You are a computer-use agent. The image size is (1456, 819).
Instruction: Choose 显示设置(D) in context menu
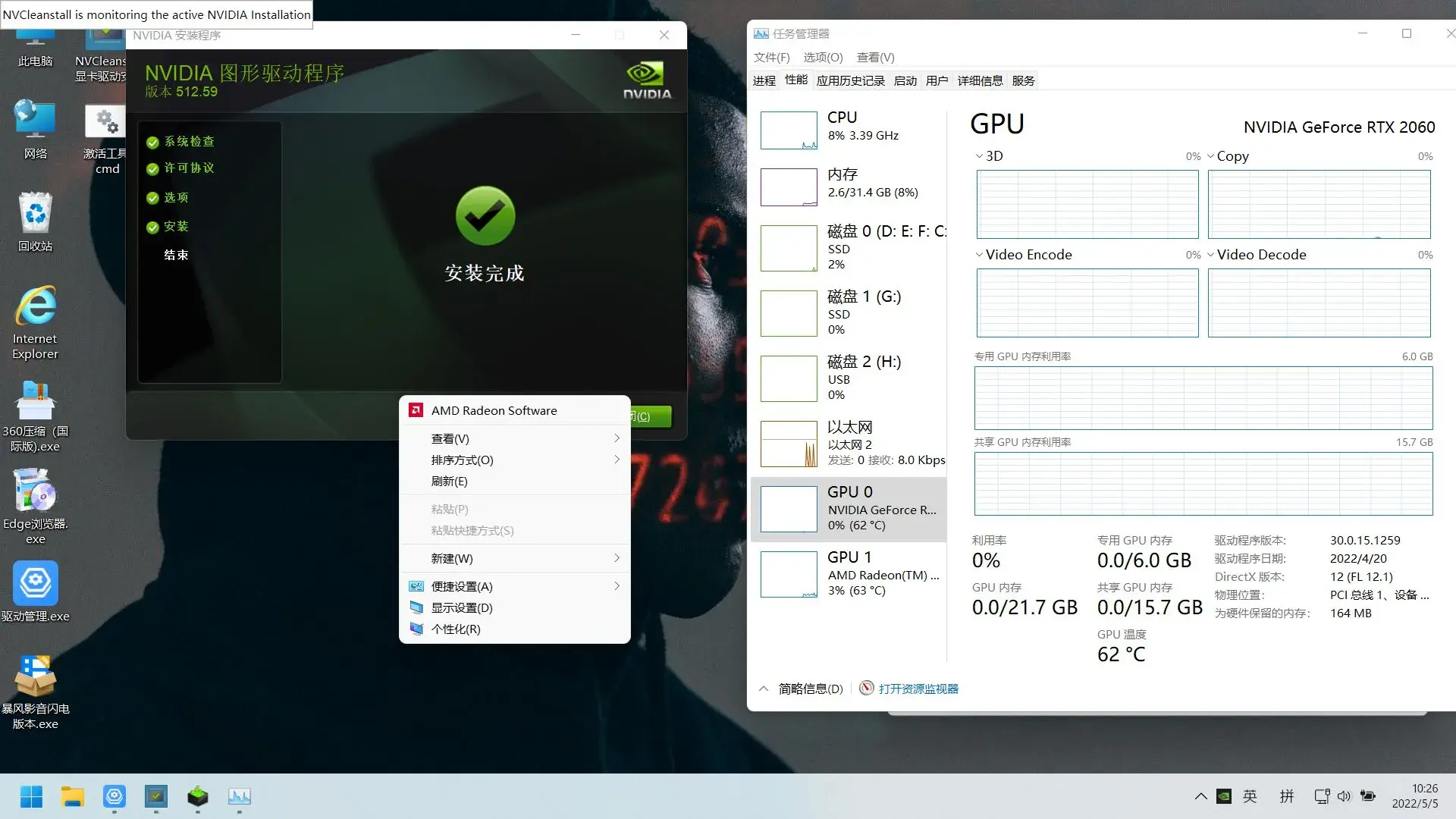tap(515, 608)
